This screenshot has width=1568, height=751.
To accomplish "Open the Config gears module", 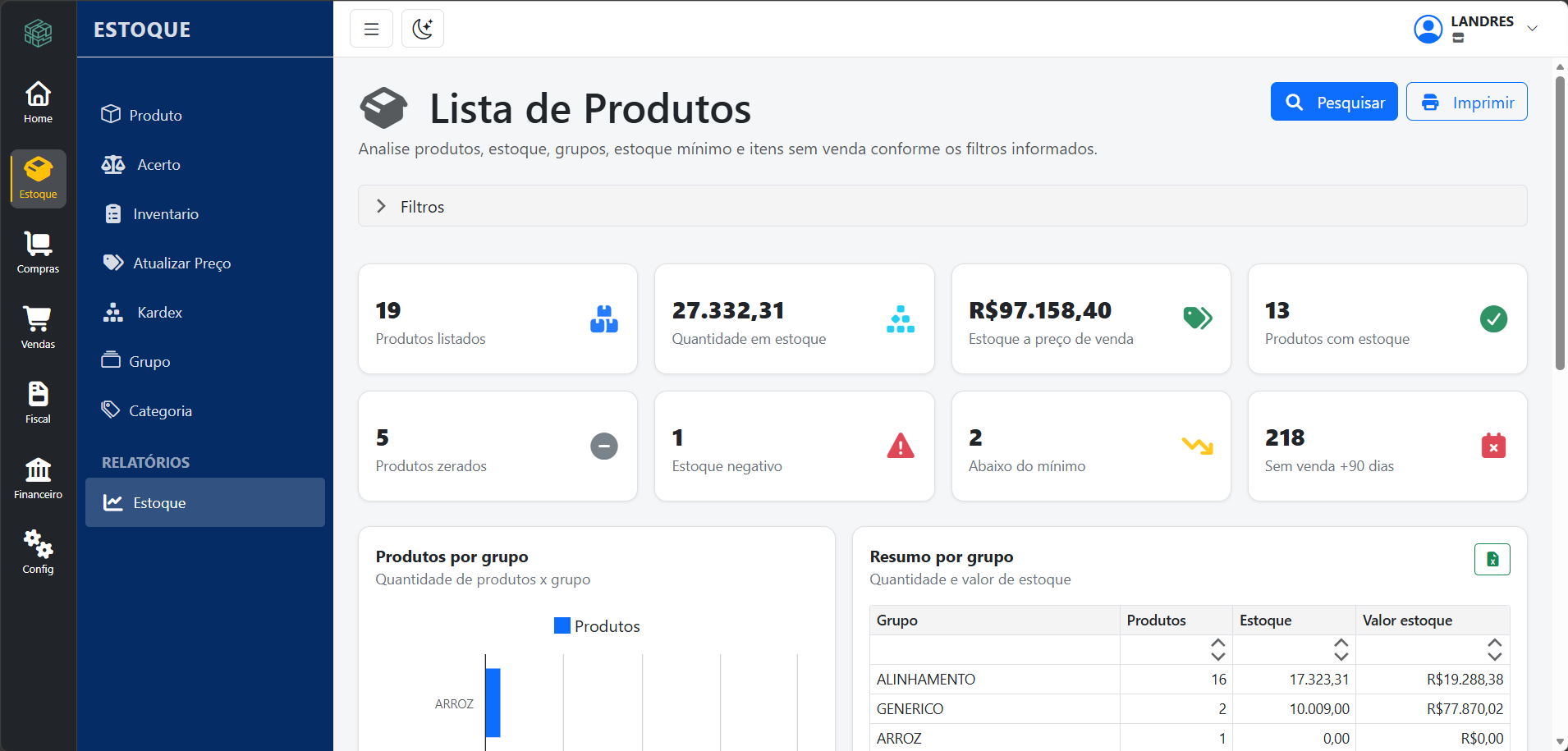I will click(38, 553).
